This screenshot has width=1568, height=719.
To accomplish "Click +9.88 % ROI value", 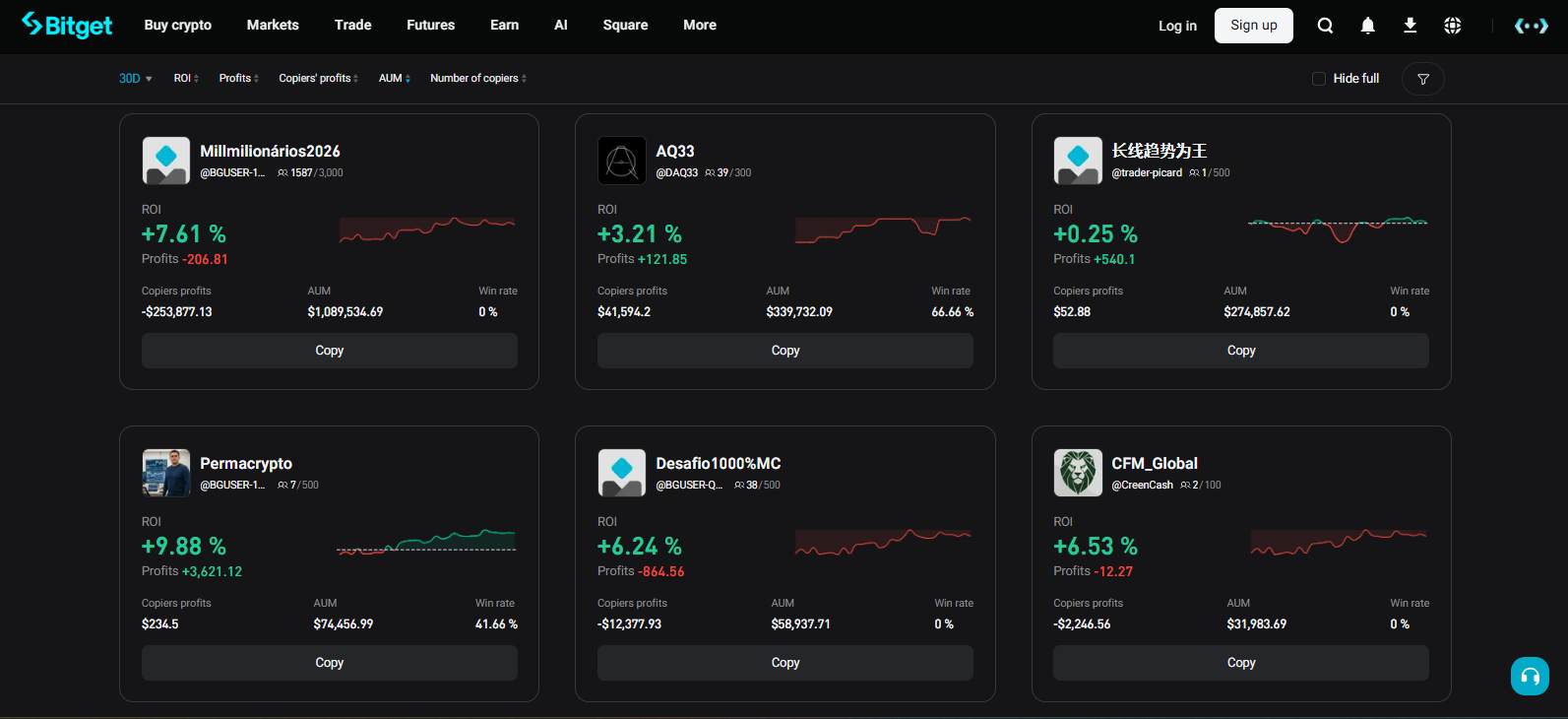I will [x=184, y=546].
